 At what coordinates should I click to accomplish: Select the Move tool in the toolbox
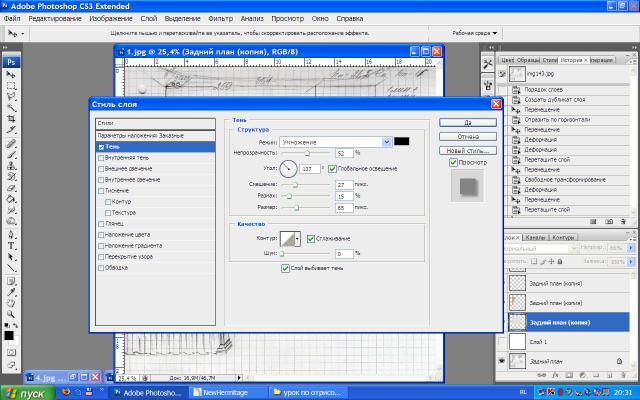point(11,75)
